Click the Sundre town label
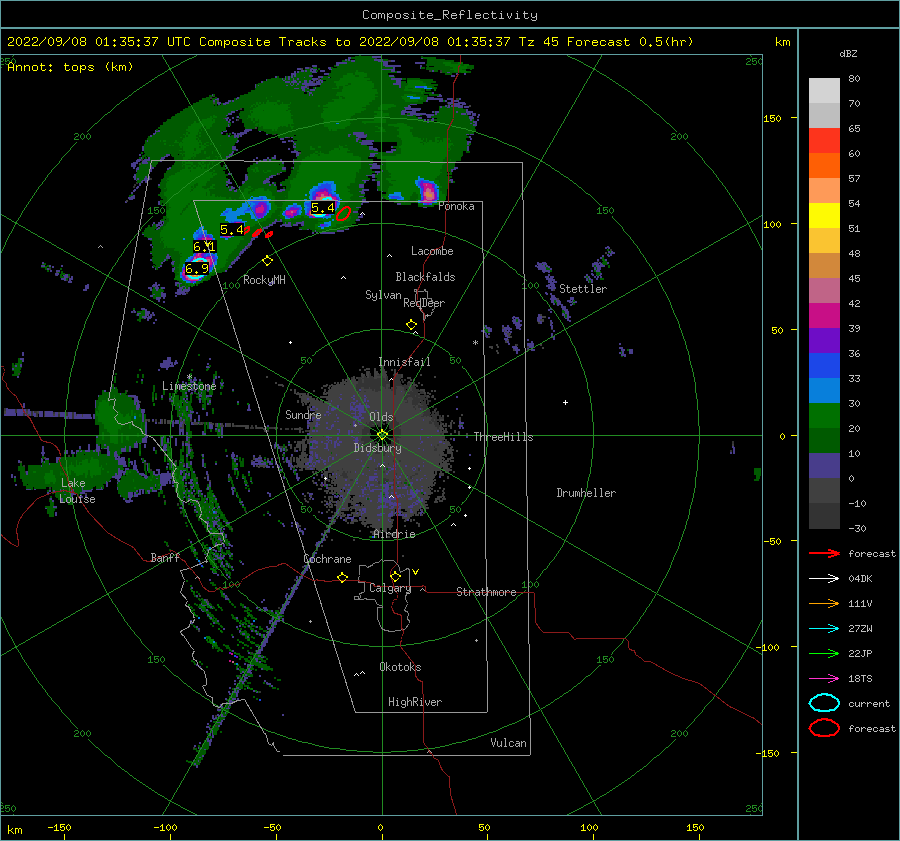Viewport: 900px width, 841px height. point(303,414)
